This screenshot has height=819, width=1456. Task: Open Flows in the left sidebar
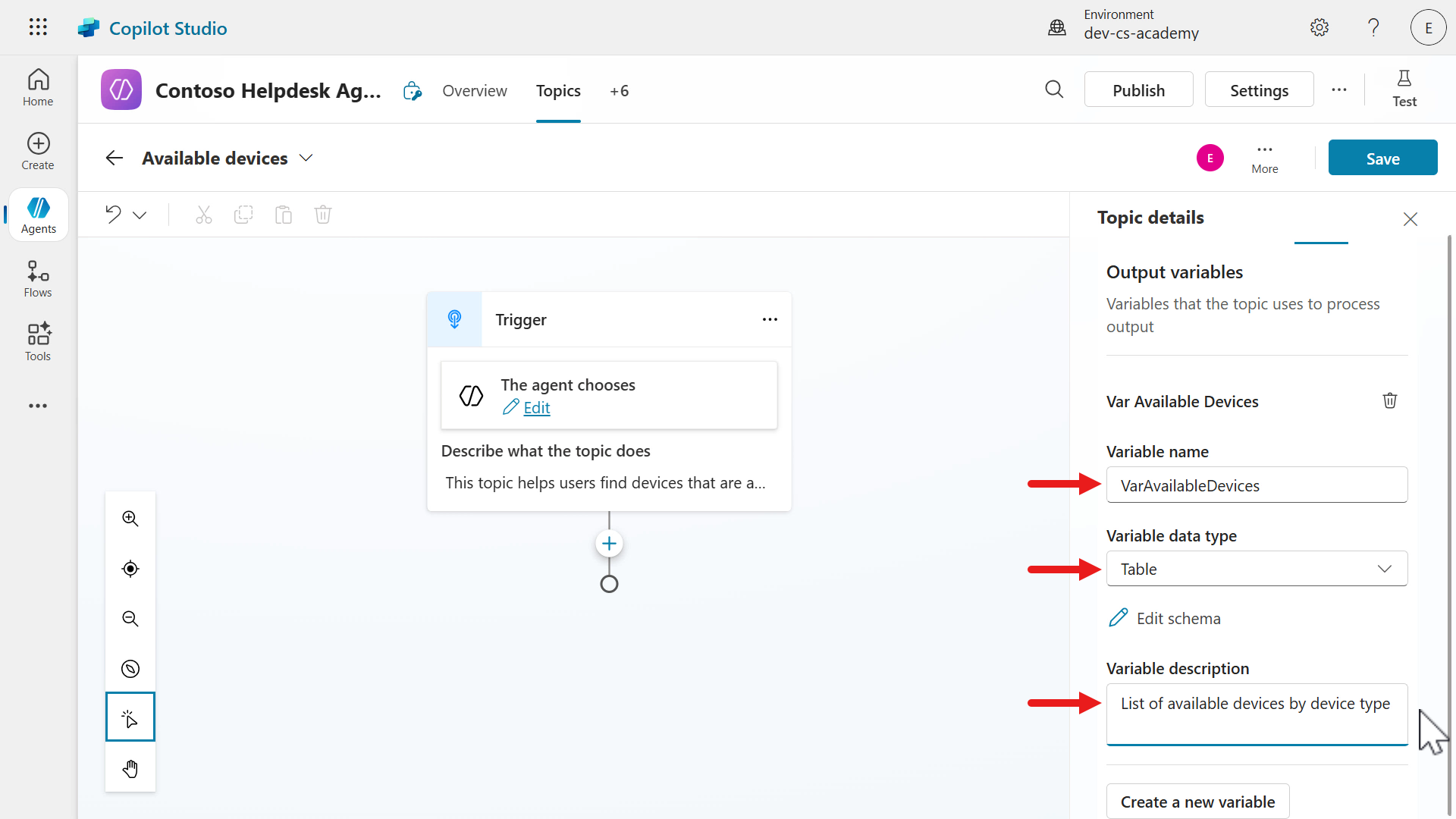(x=38, y=279)
